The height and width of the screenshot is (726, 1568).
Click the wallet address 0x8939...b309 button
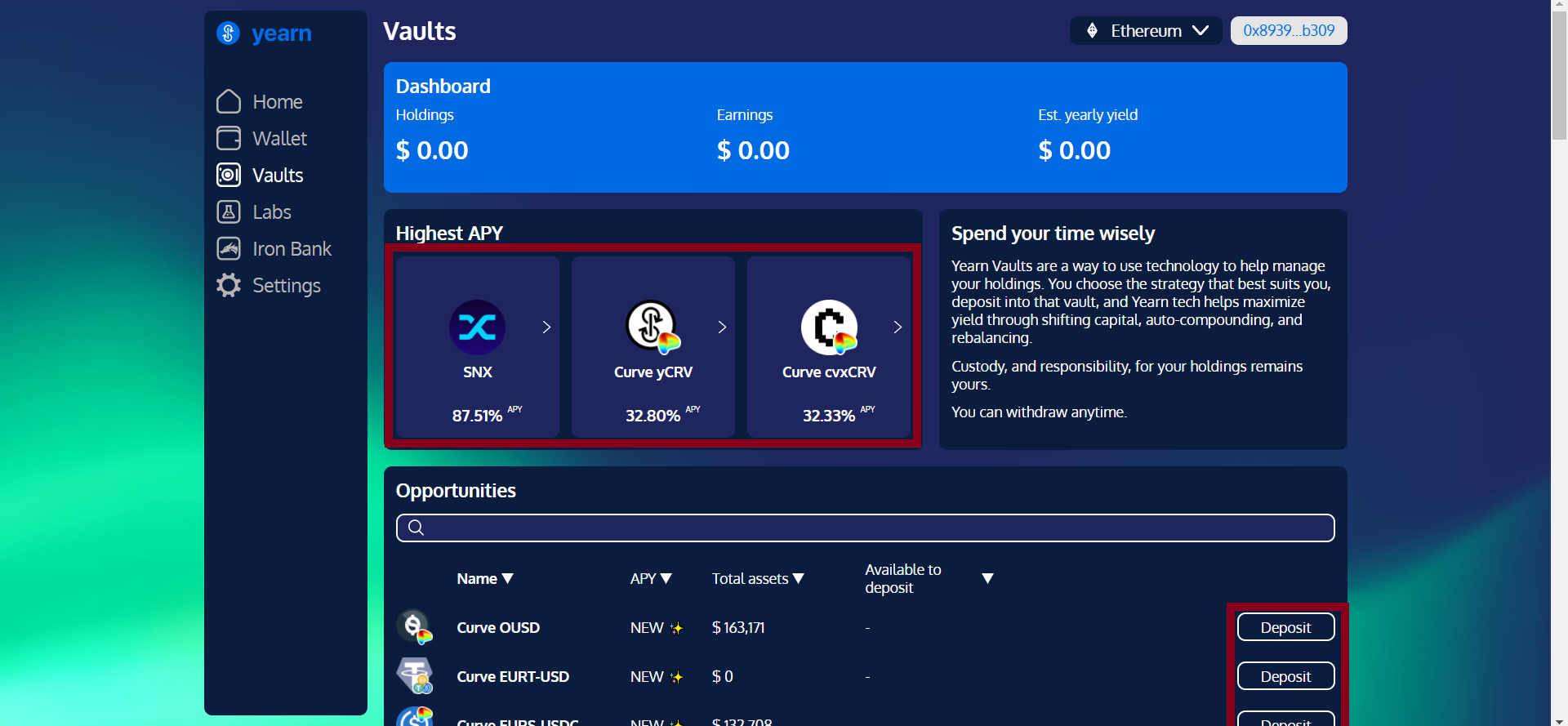[x=1289, y=31]
